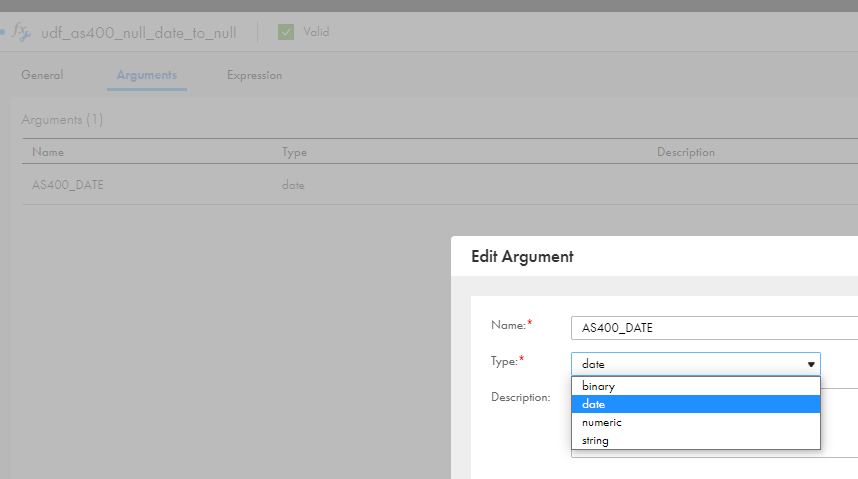Open the Expression tab
The height and width of the screenshot is (479, 858).
(x=254, y=75)
